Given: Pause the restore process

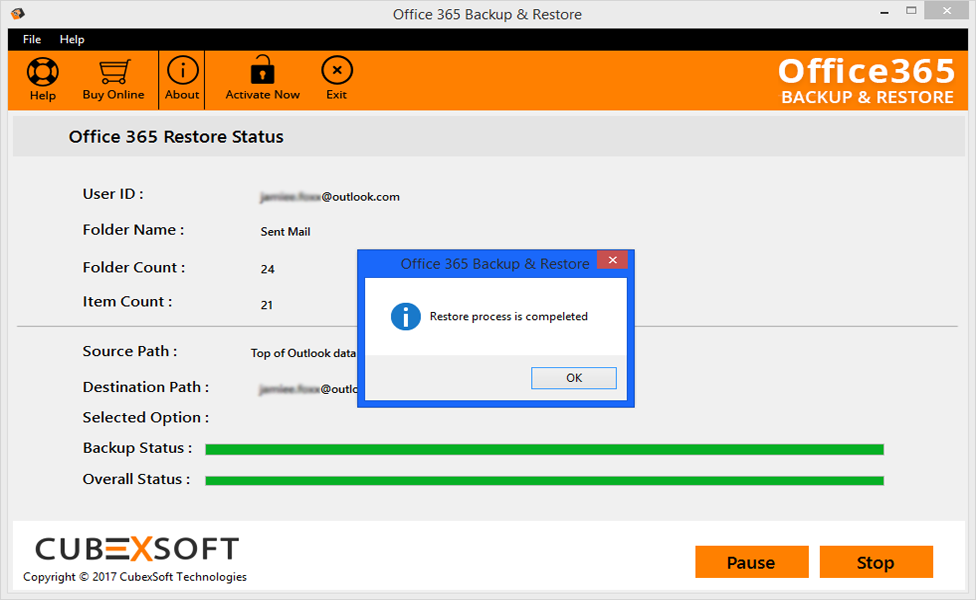Looking at the screenshot, I should click(x=751, y=562).
